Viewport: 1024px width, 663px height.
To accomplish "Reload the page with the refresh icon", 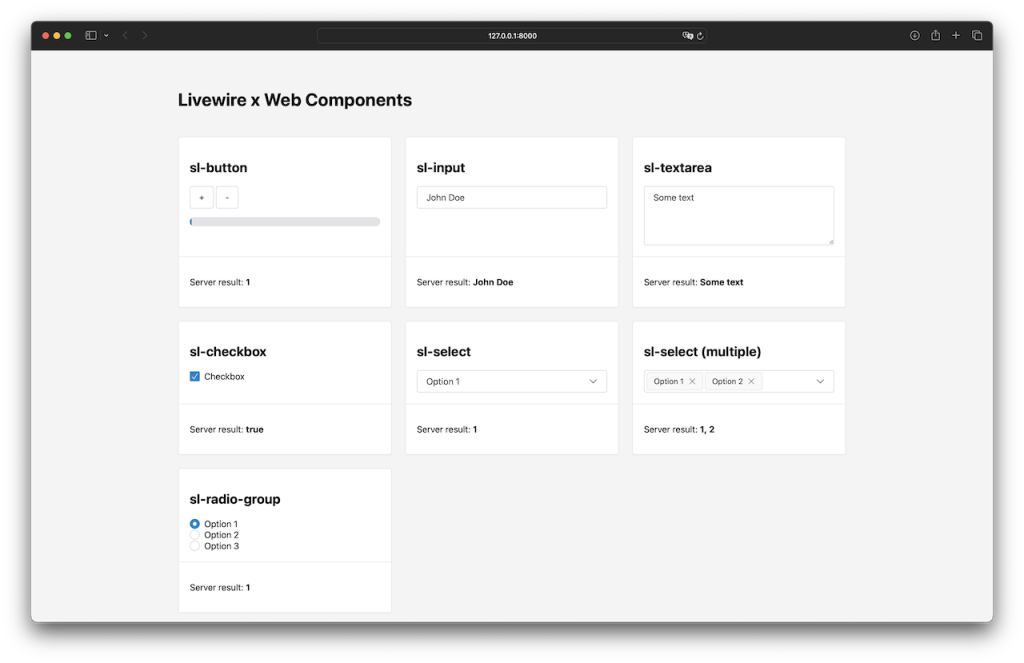I will (700, 35).
